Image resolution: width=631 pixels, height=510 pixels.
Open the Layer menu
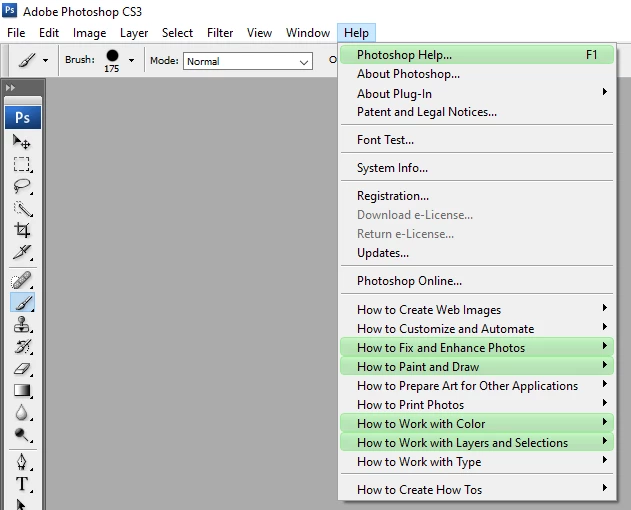pyautogui.click(x=134, y=33)
